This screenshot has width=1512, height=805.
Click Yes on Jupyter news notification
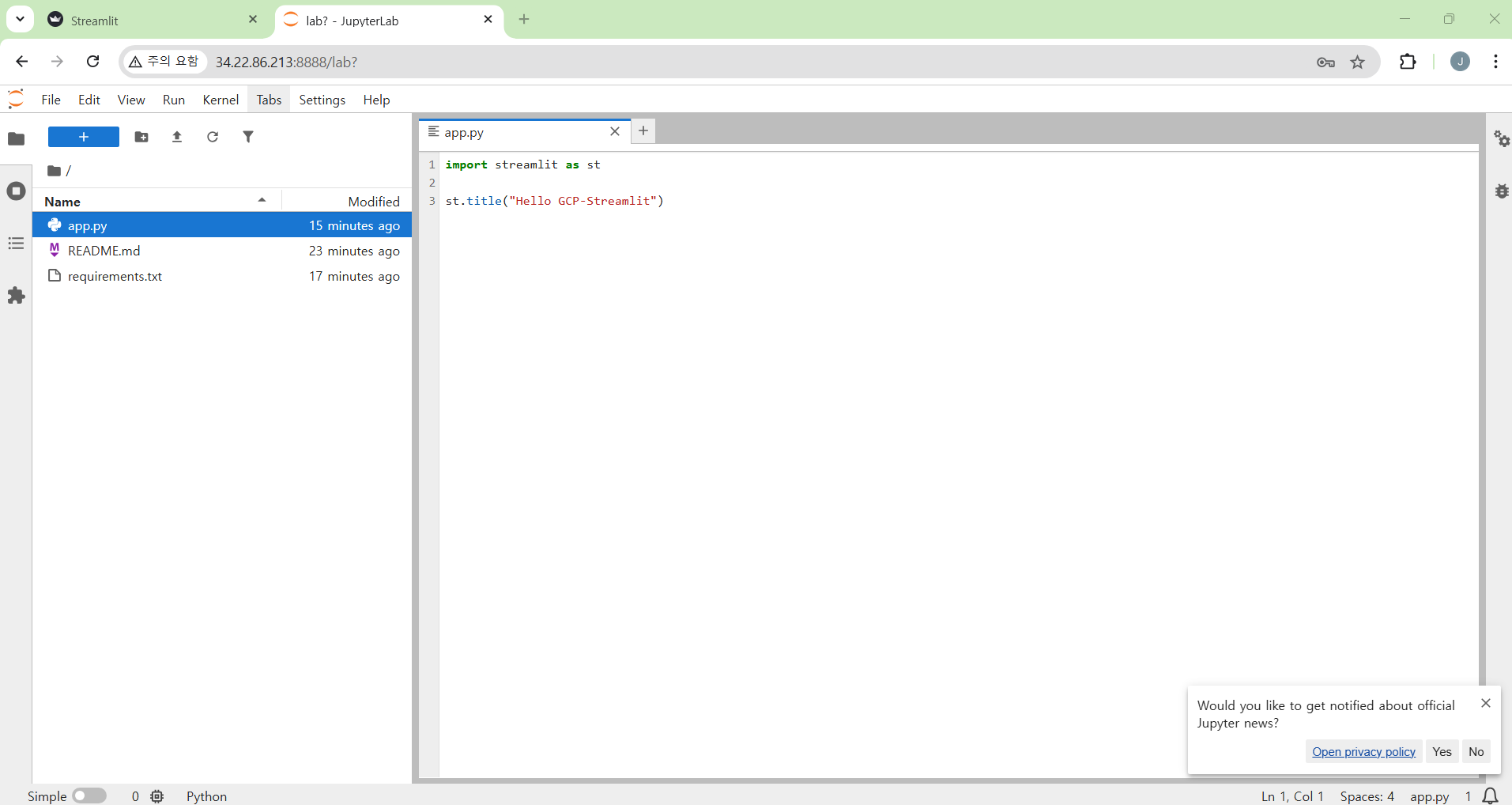tap(1442, 752)
